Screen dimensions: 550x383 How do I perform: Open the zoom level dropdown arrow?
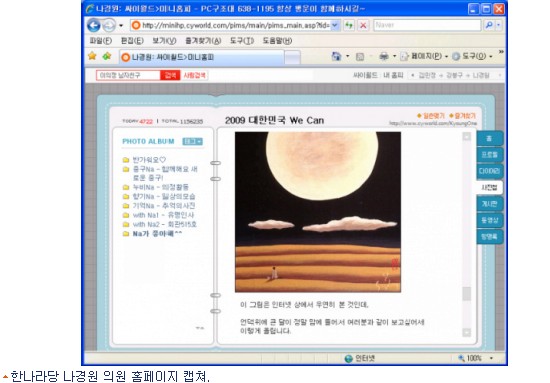pos(491,358)
